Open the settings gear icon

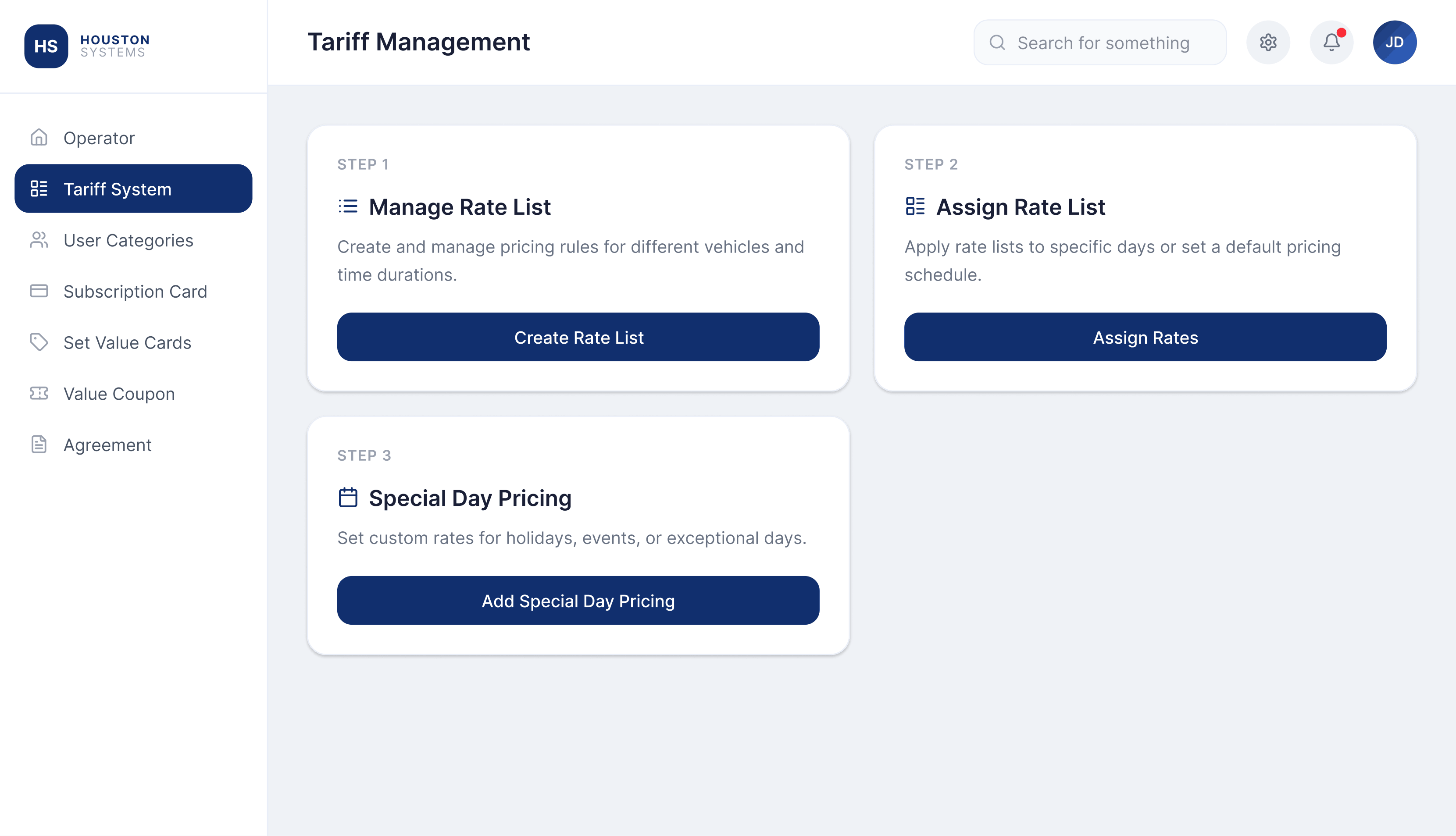pyautogui.click(x=1267, y=43)
